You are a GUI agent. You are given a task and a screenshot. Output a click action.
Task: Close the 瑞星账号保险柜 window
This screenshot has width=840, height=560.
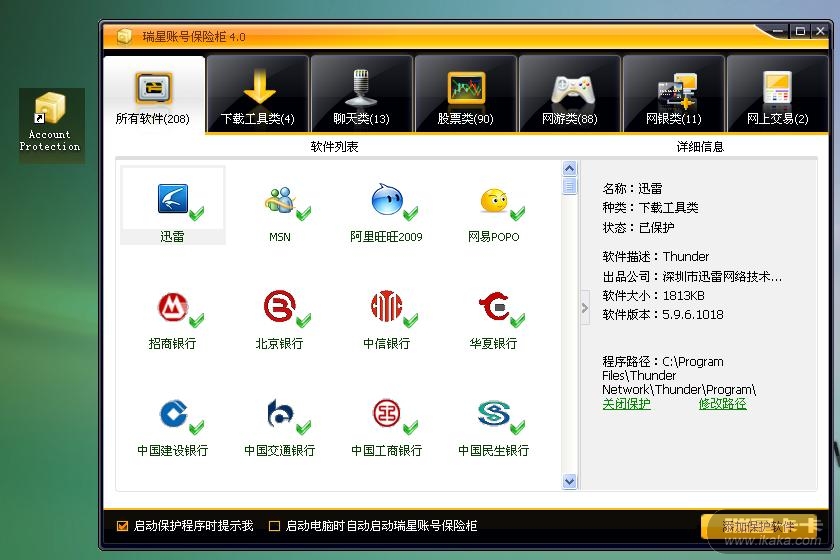click(820, 31)
